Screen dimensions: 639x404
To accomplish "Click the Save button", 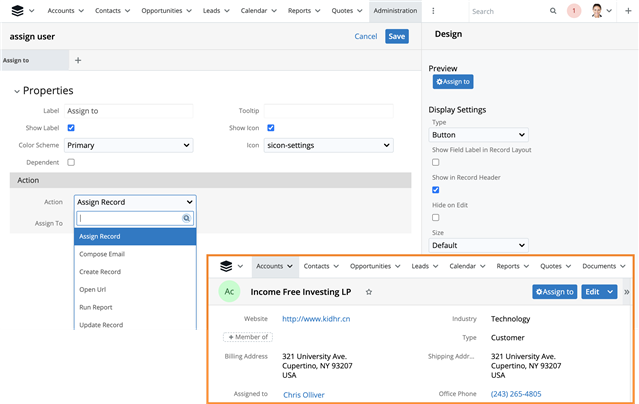I will (397, 36).
